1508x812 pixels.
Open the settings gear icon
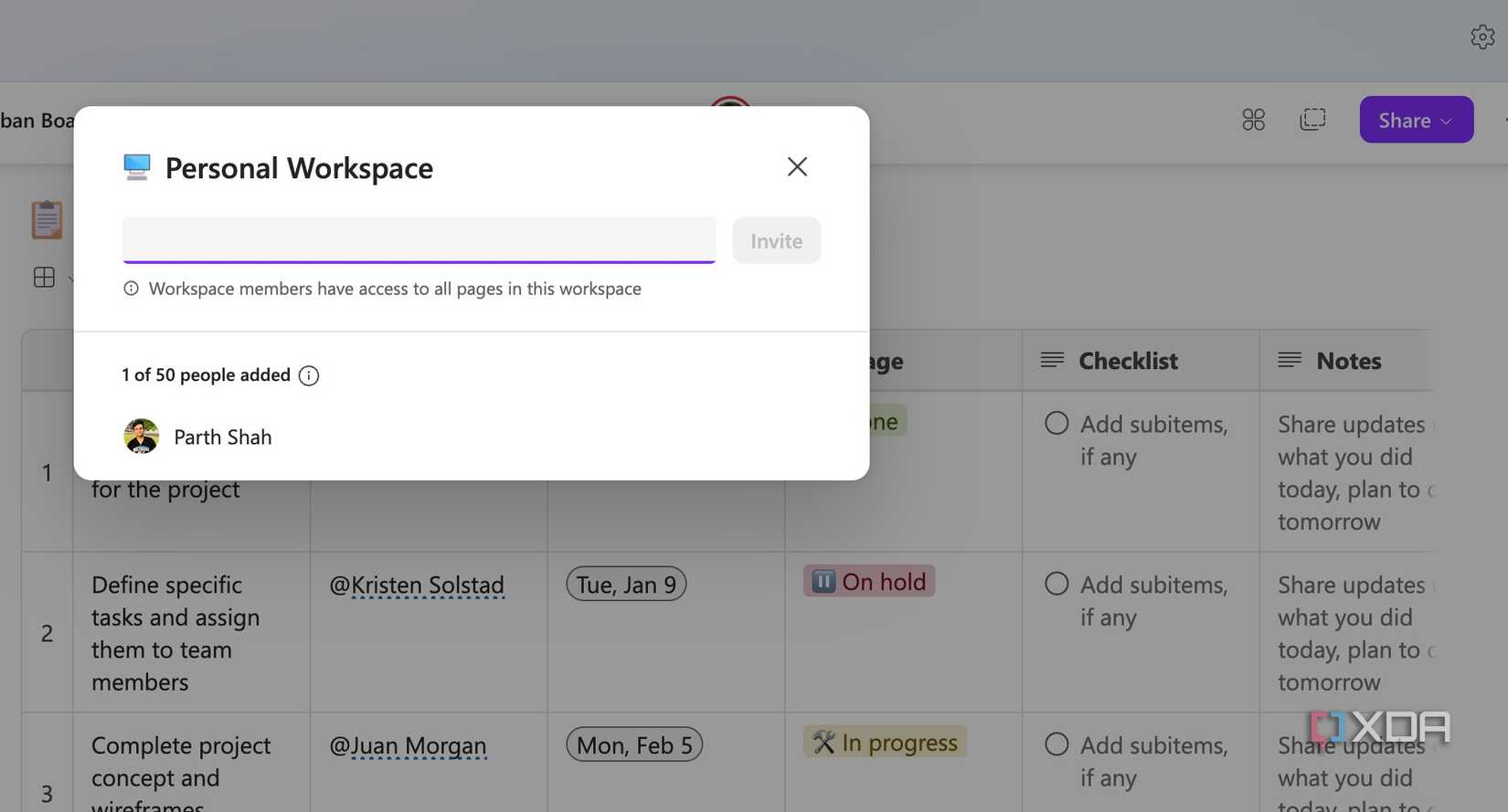[1482, 37]
